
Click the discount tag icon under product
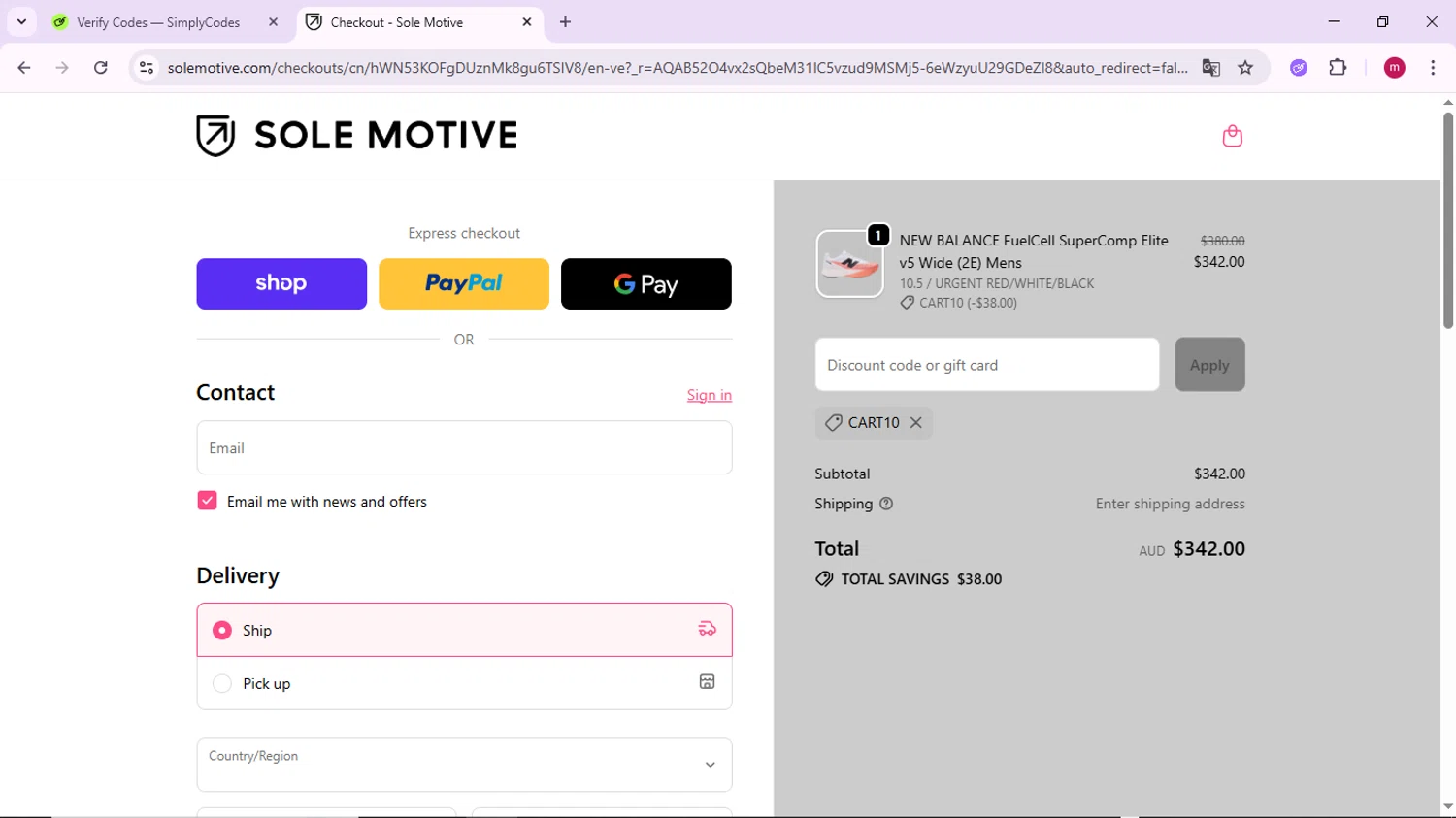[x=907, y=303]
